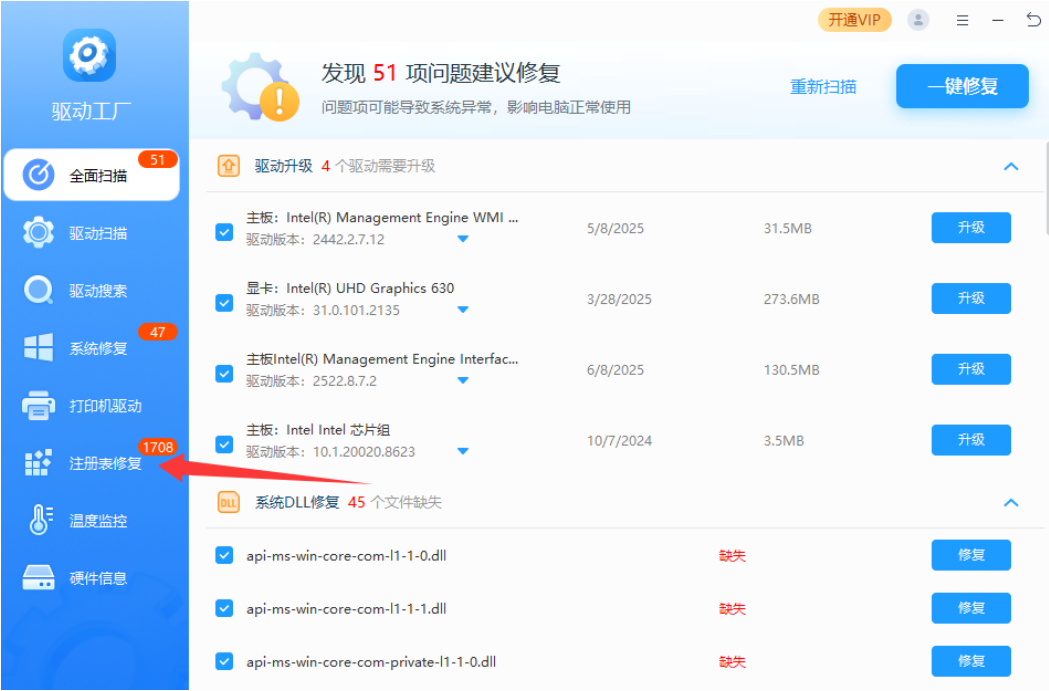The image size is (1049, 691).
Task: Click the 打印机驱动 printer icon
Action: (39, 405)
